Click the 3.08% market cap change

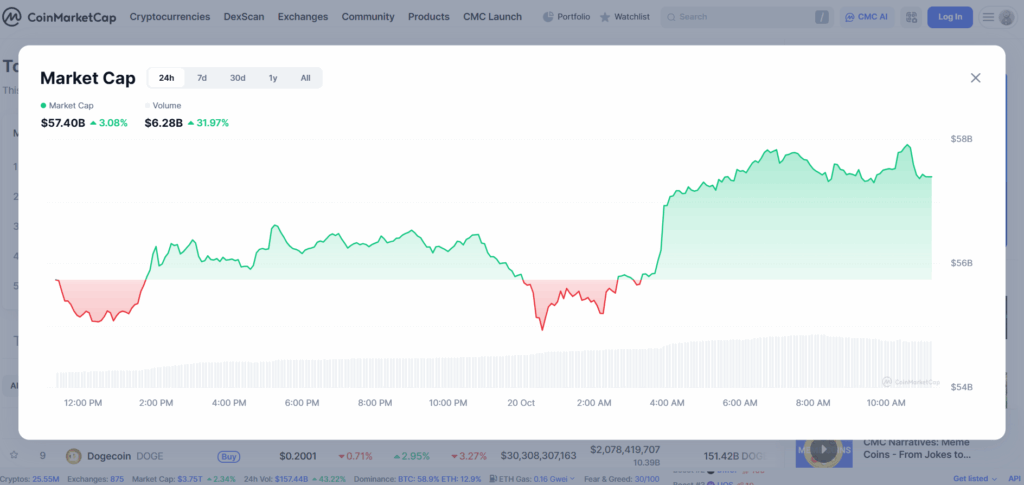109,123
